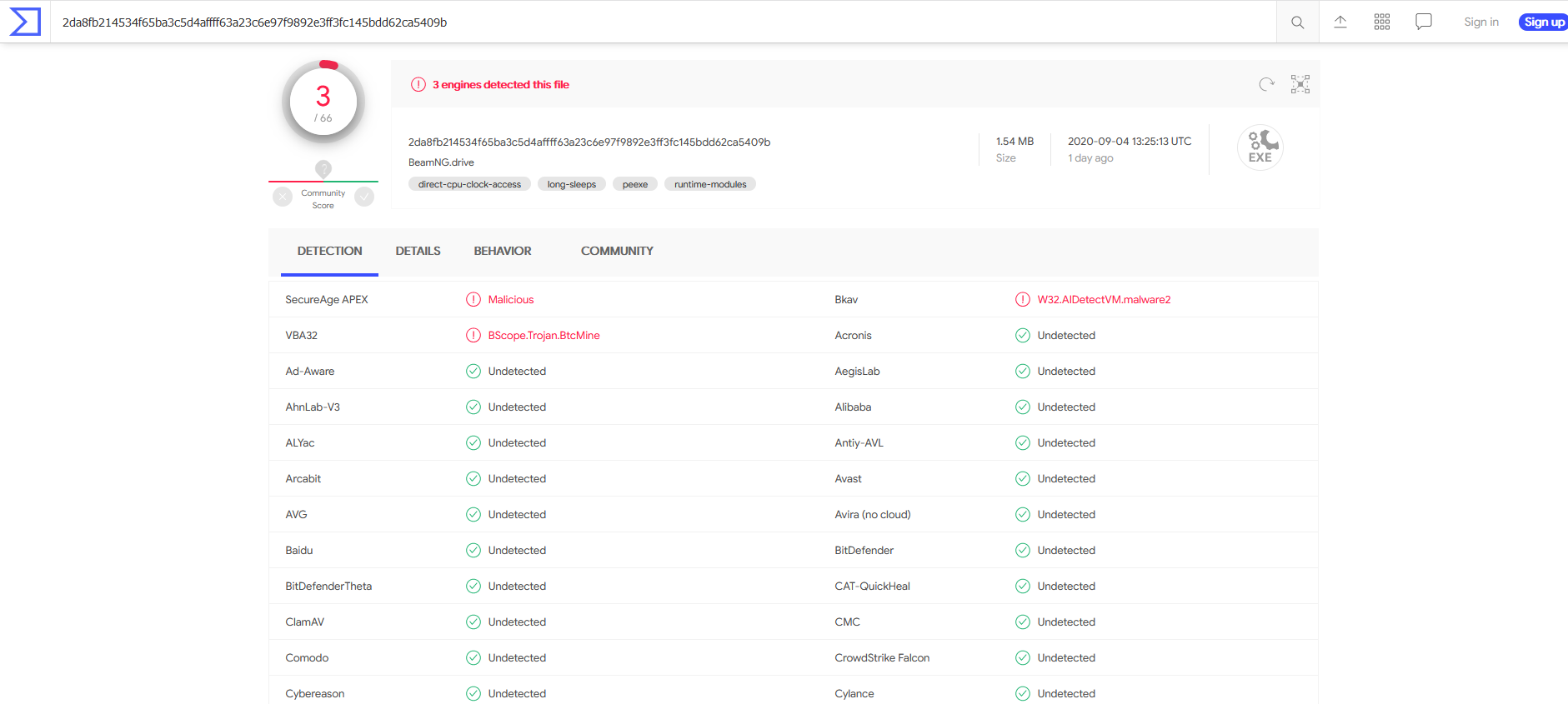Click the CMC engine name
Viewport: 1568px width, 704px height.
[x=847, y=622]
